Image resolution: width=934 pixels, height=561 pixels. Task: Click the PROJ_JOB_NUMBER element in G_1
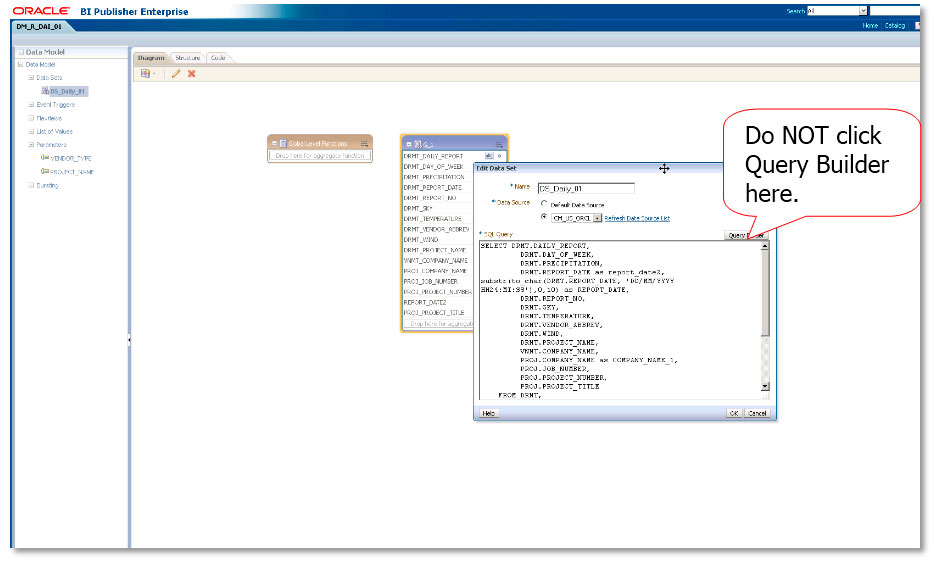click(431, 281)
